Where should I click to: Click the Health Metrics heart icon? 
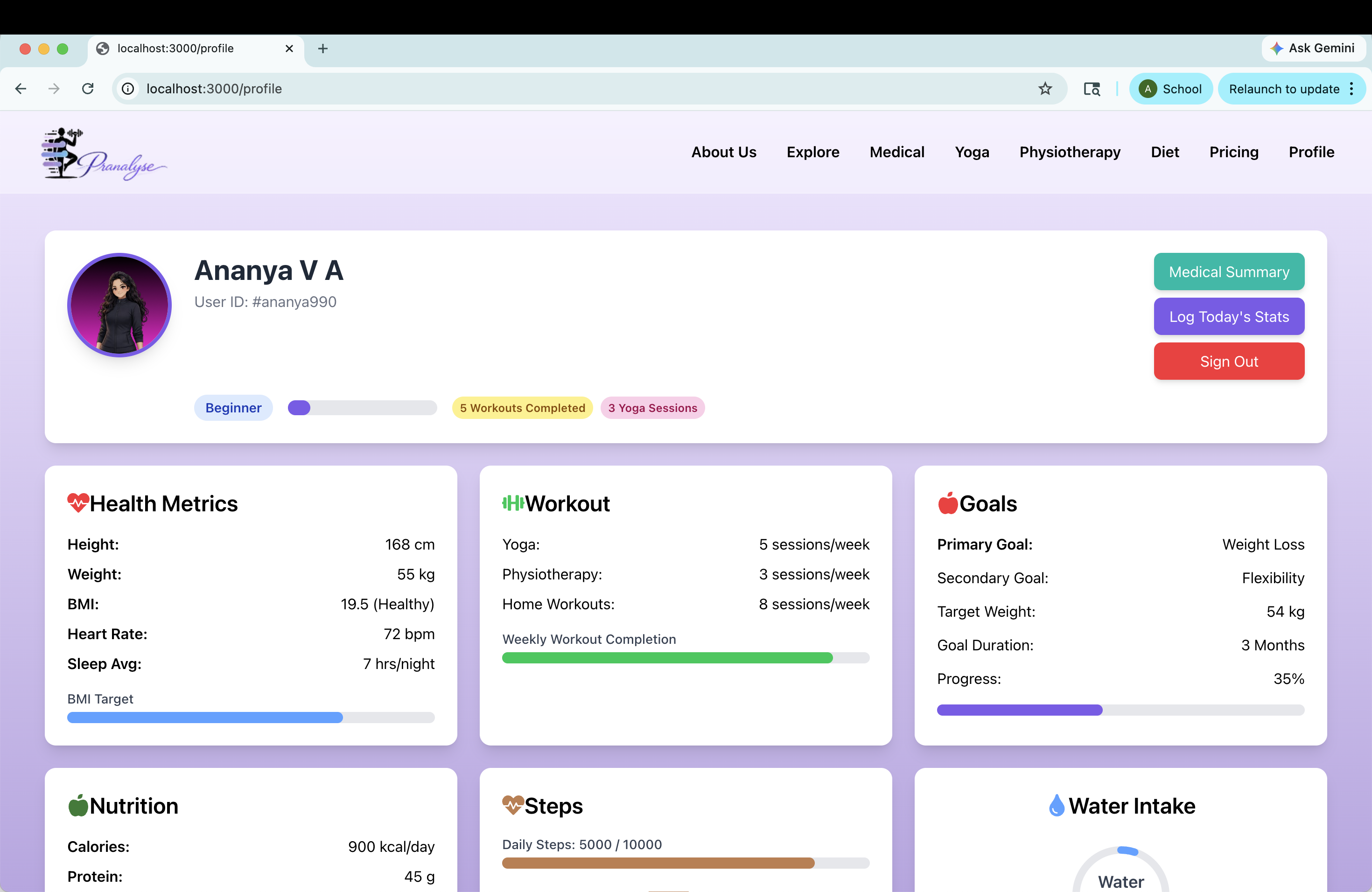click(x=78, y=503)
